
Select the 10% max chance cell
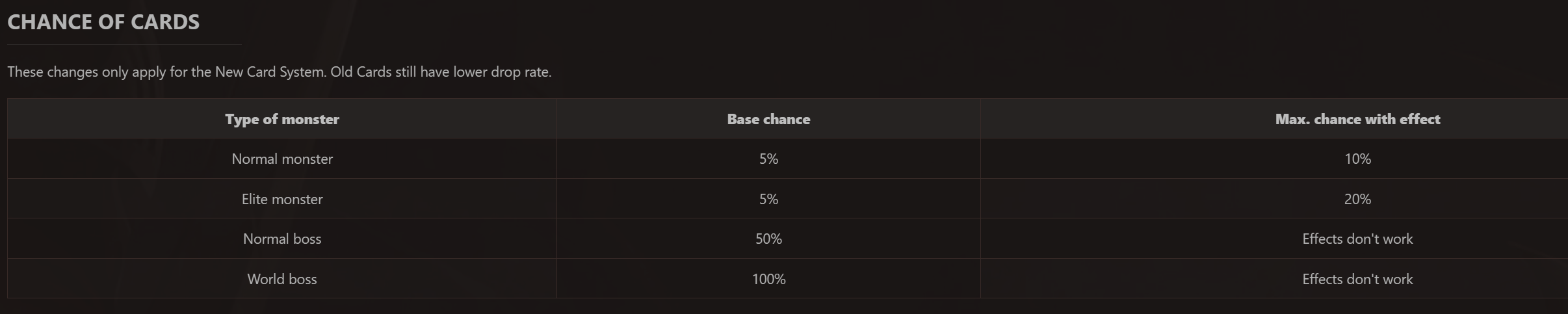pos(1357,159)
